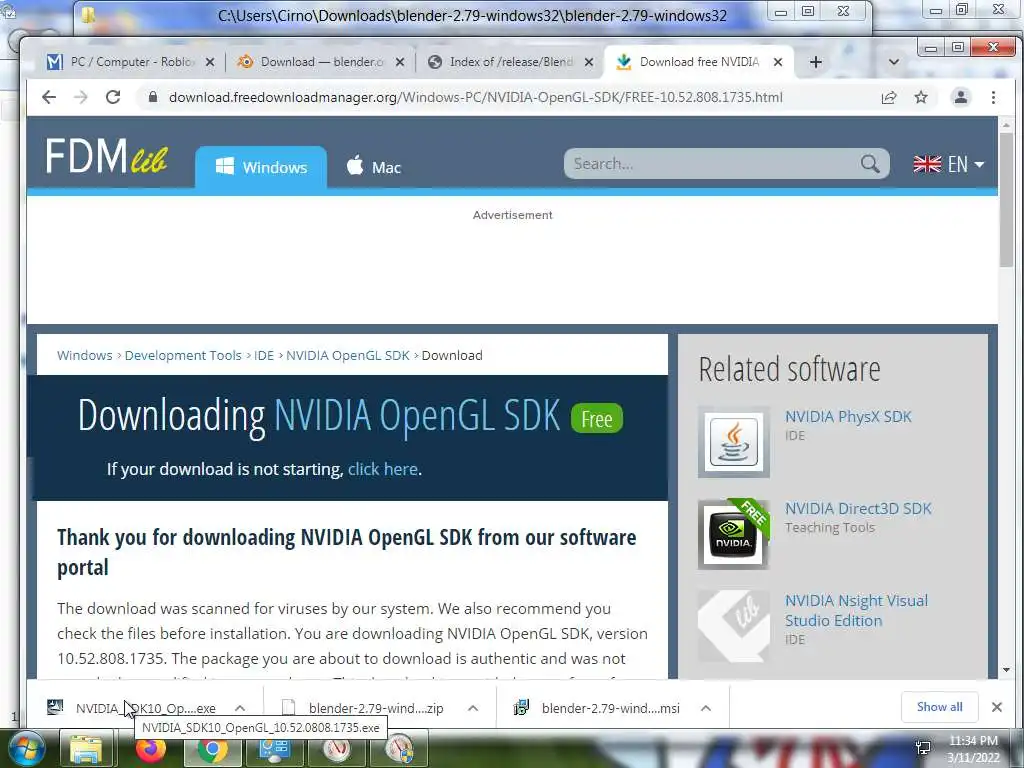Click Show all downloads button
Image resolution: width=1024 pixels, height=768 pixels.
pyautogui.click(x=939, y=707)
